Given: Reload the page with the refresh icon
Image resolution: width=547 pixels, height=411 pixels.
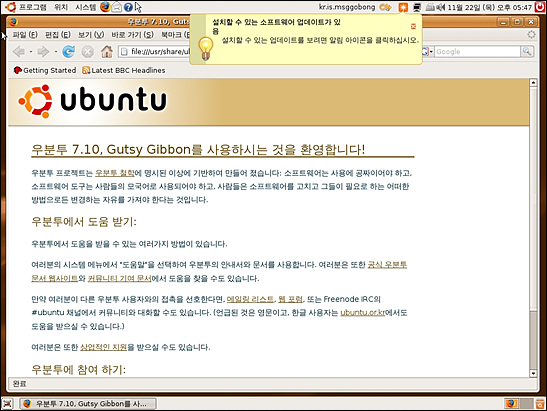Looking at the screenshot, I should 69,52.
